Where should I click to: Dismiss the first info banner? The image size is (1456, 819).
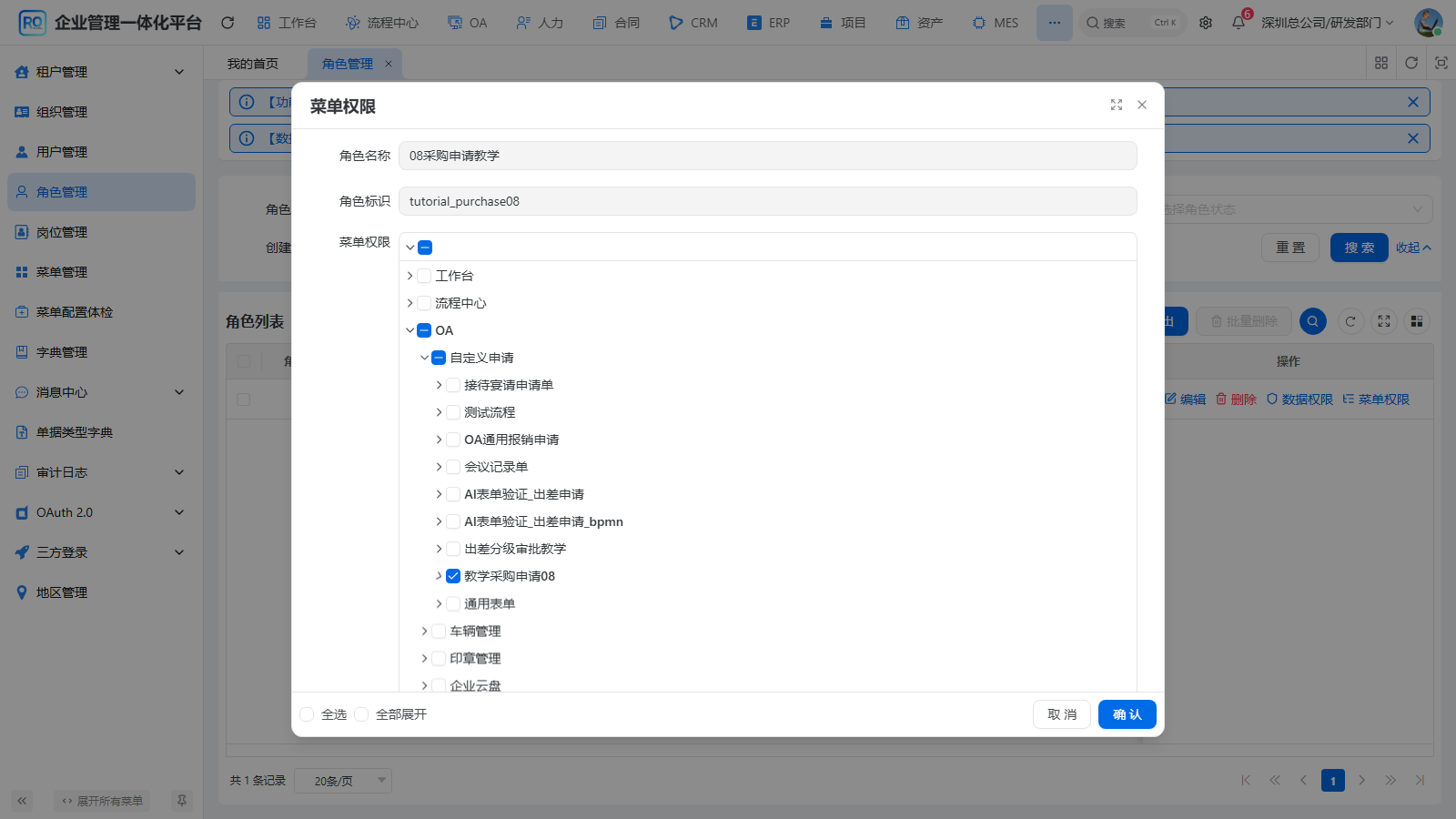tap(1413, 102)
